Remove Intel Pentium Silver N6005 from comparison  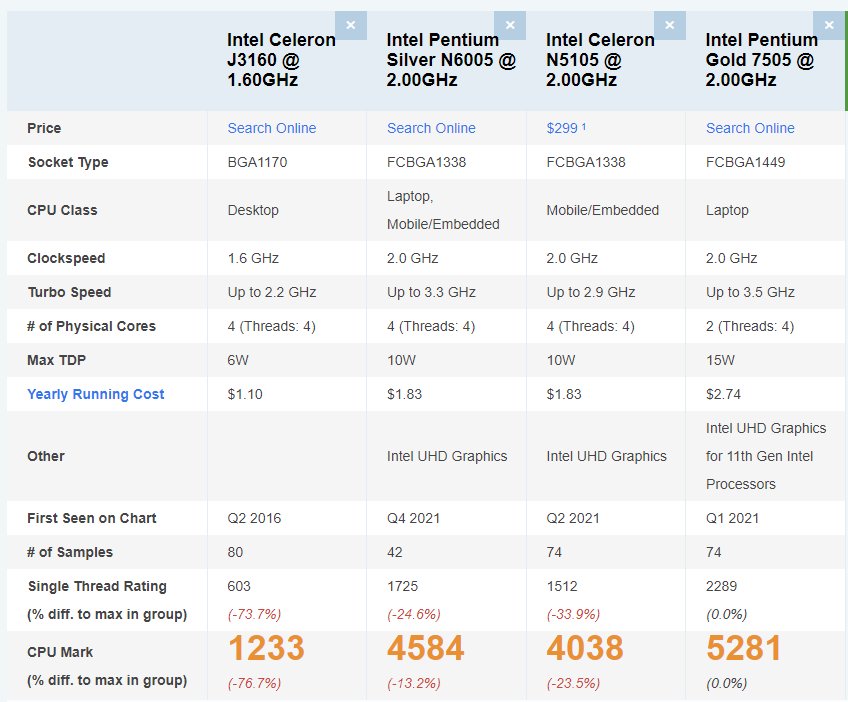point(510,24)
